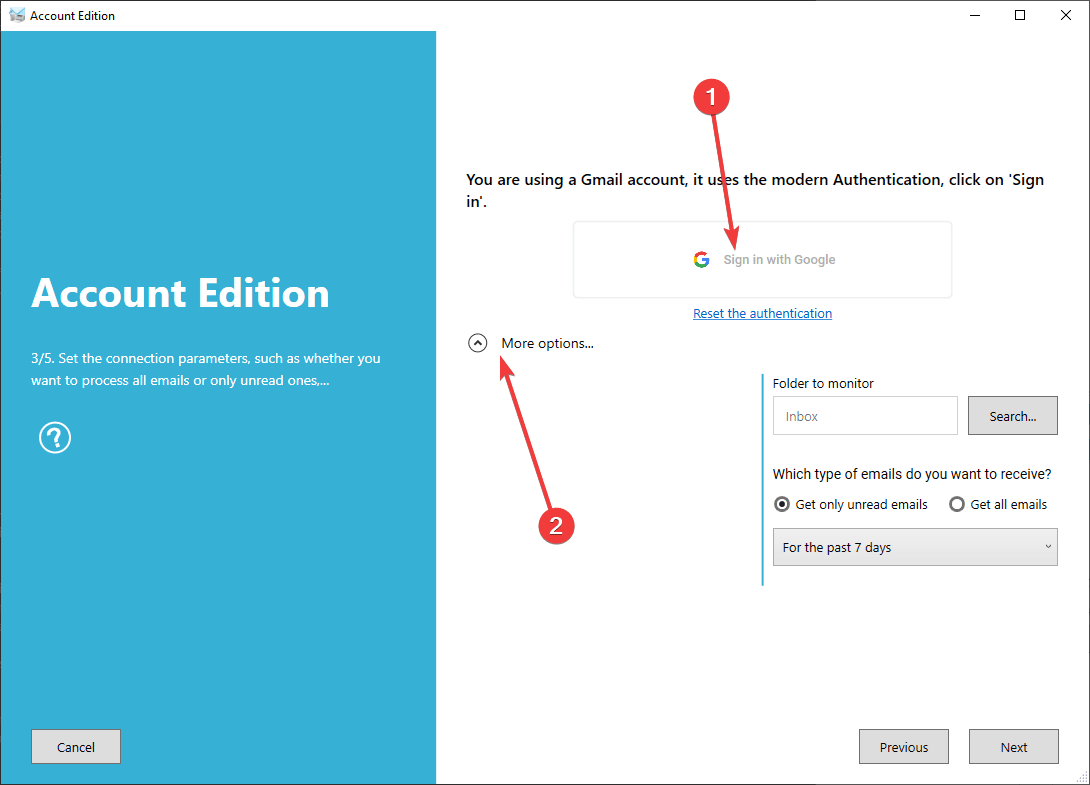1090x785 pixels.
Task: Click Reset the authentication link
Action: (x=762, y=313)
